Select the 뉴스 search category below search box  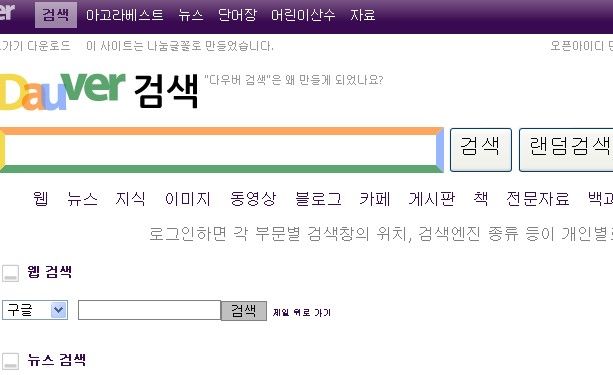pos(82,199)
